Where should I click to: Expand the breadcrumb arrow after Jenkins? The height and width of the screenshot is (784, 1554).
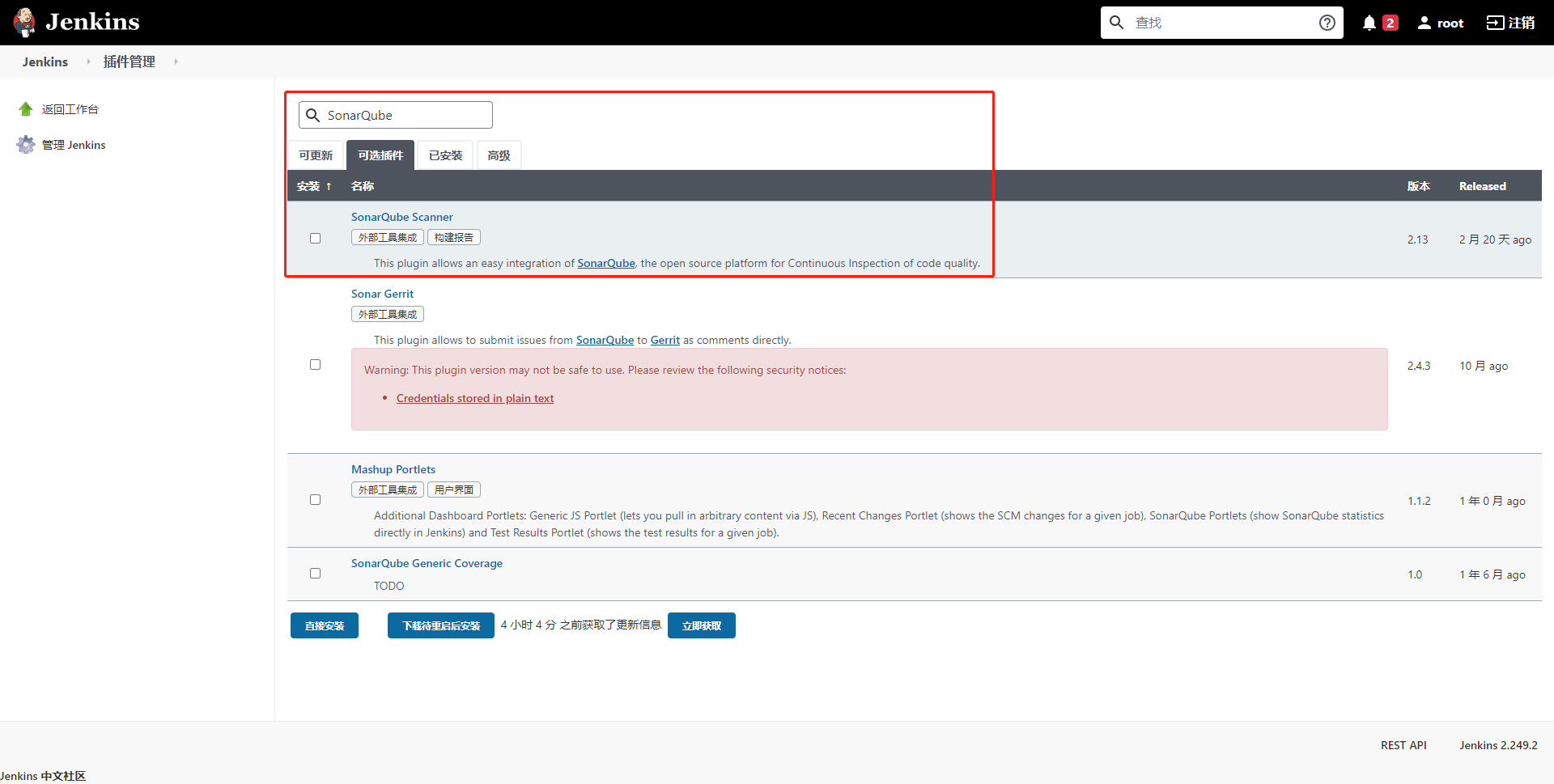(88, 61)
